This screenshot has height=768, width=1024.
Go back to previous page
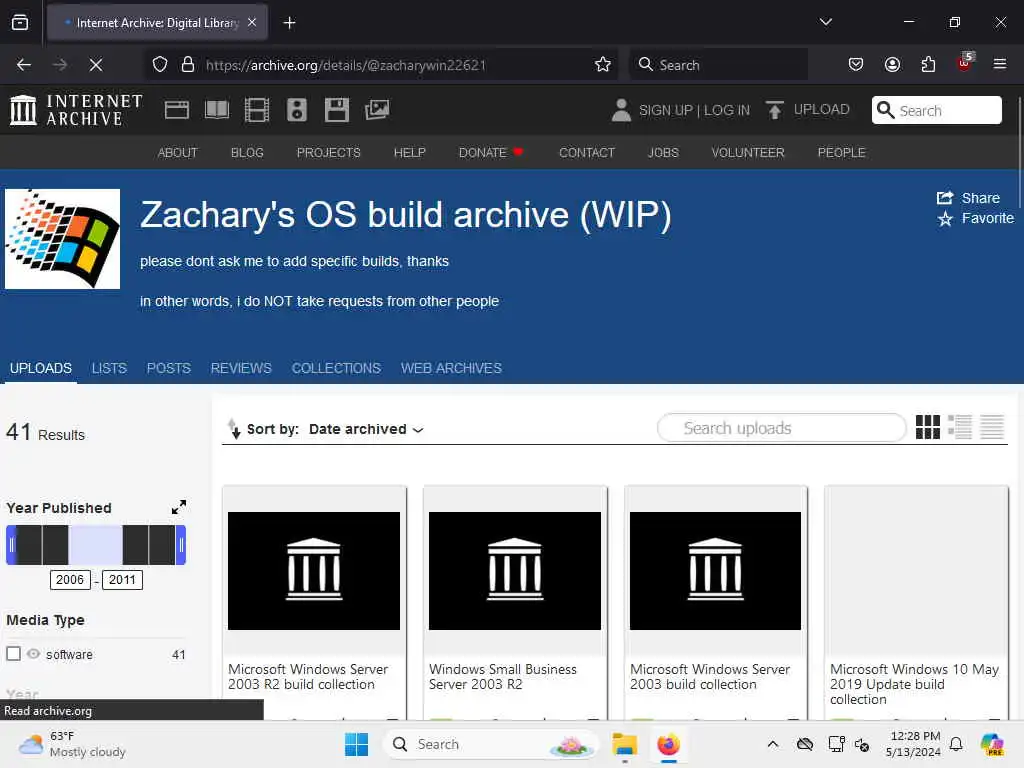24,65
